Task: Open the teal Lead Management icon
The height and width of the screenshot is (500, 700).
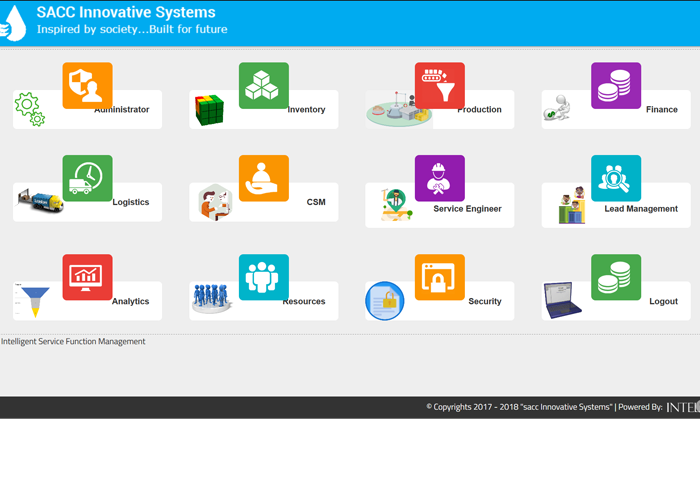Action: (615, 178)
